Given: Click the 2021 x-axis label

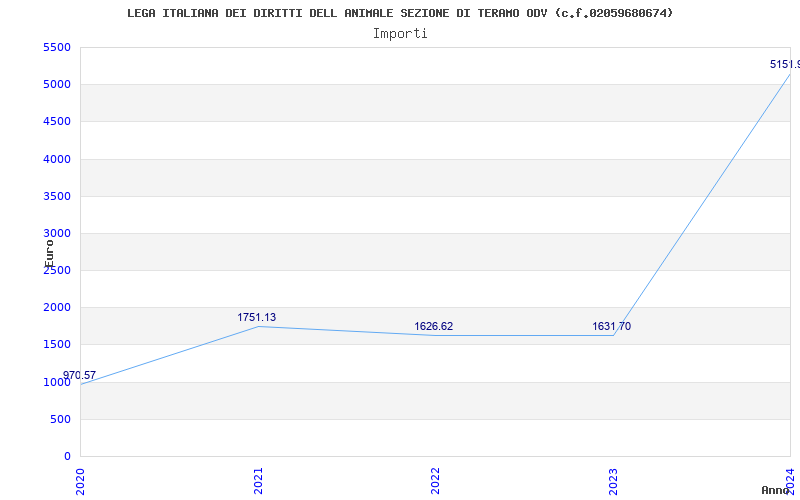Looking at the screenshot, I should [258, 482].
